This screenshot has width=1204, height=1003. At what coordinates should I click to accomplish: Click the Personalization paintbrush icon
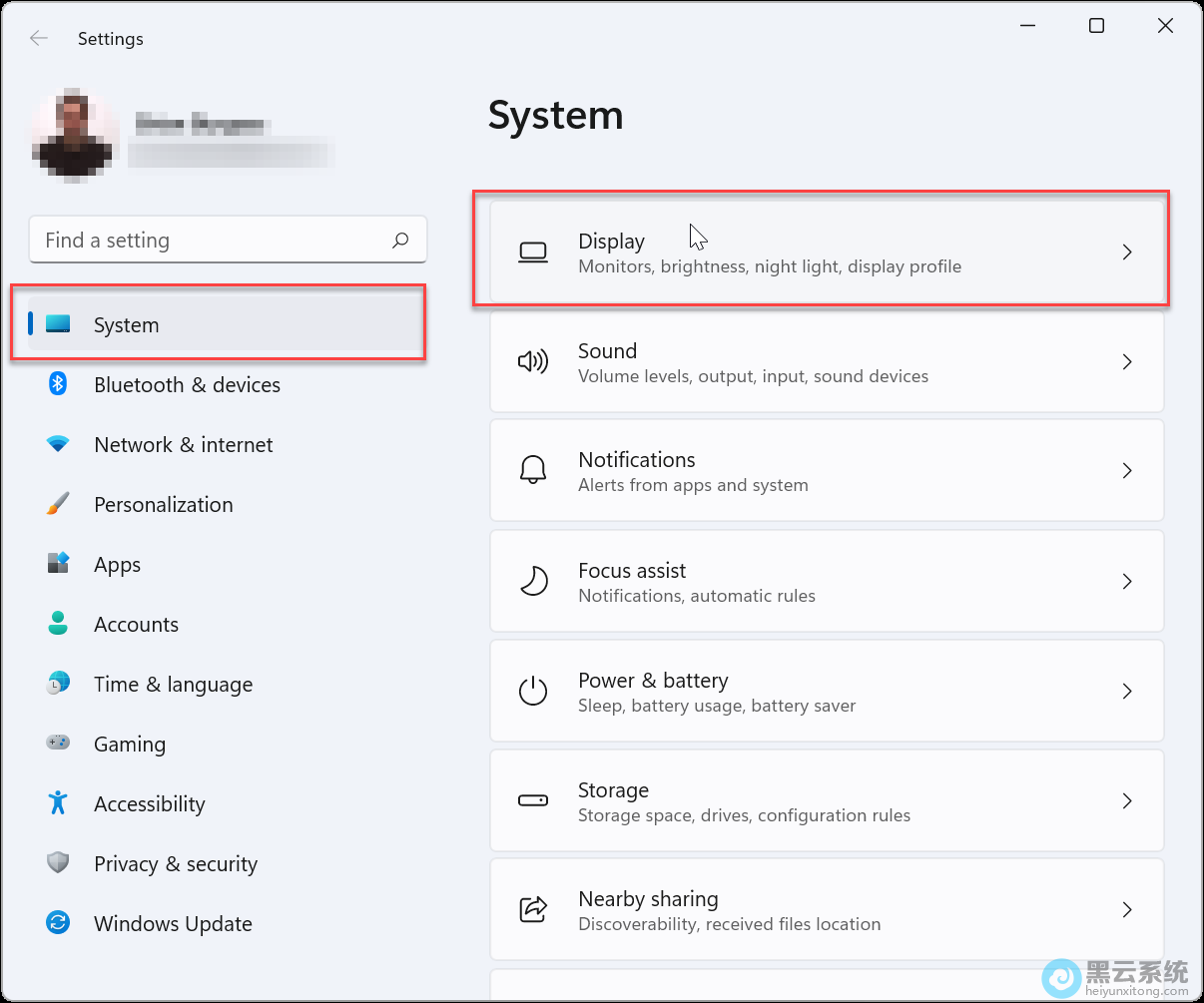[58, 504]
